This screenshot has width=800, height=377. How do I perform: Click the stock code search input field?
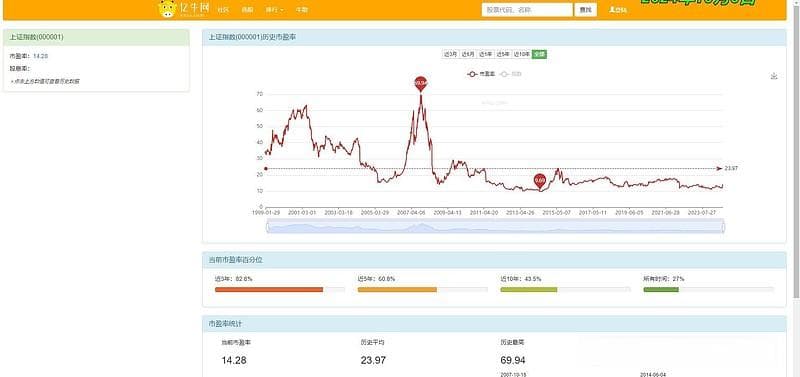click(x=527, y=10)
